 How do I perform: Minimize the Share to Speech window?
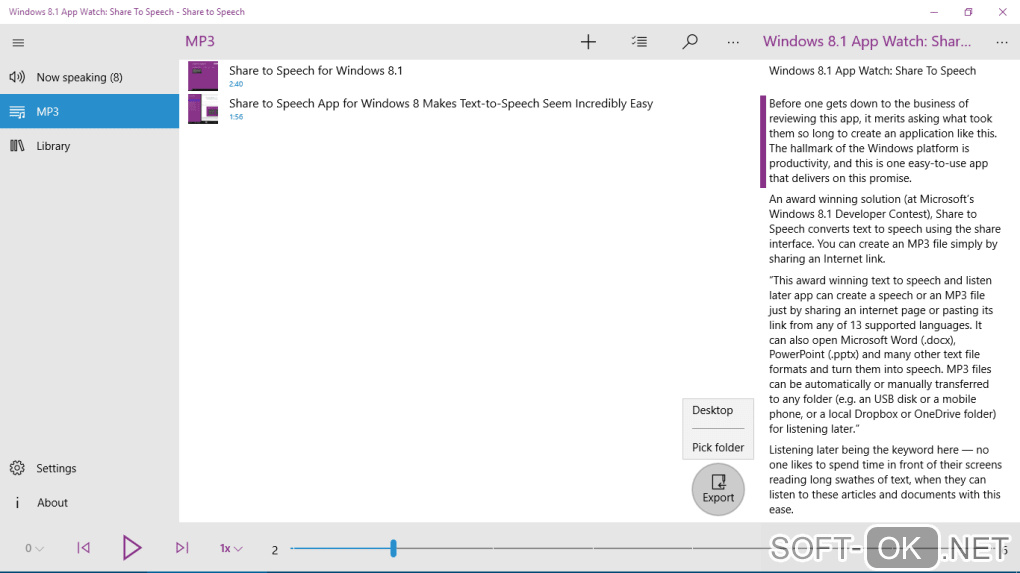tap(934, 12)
